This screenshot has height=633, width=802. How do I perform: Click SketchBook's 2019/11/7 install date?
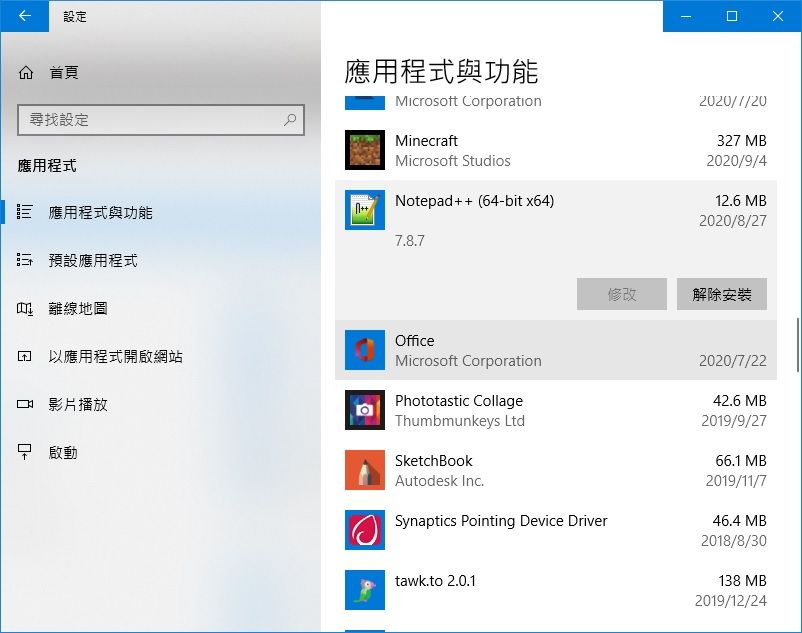coord(736,481)
